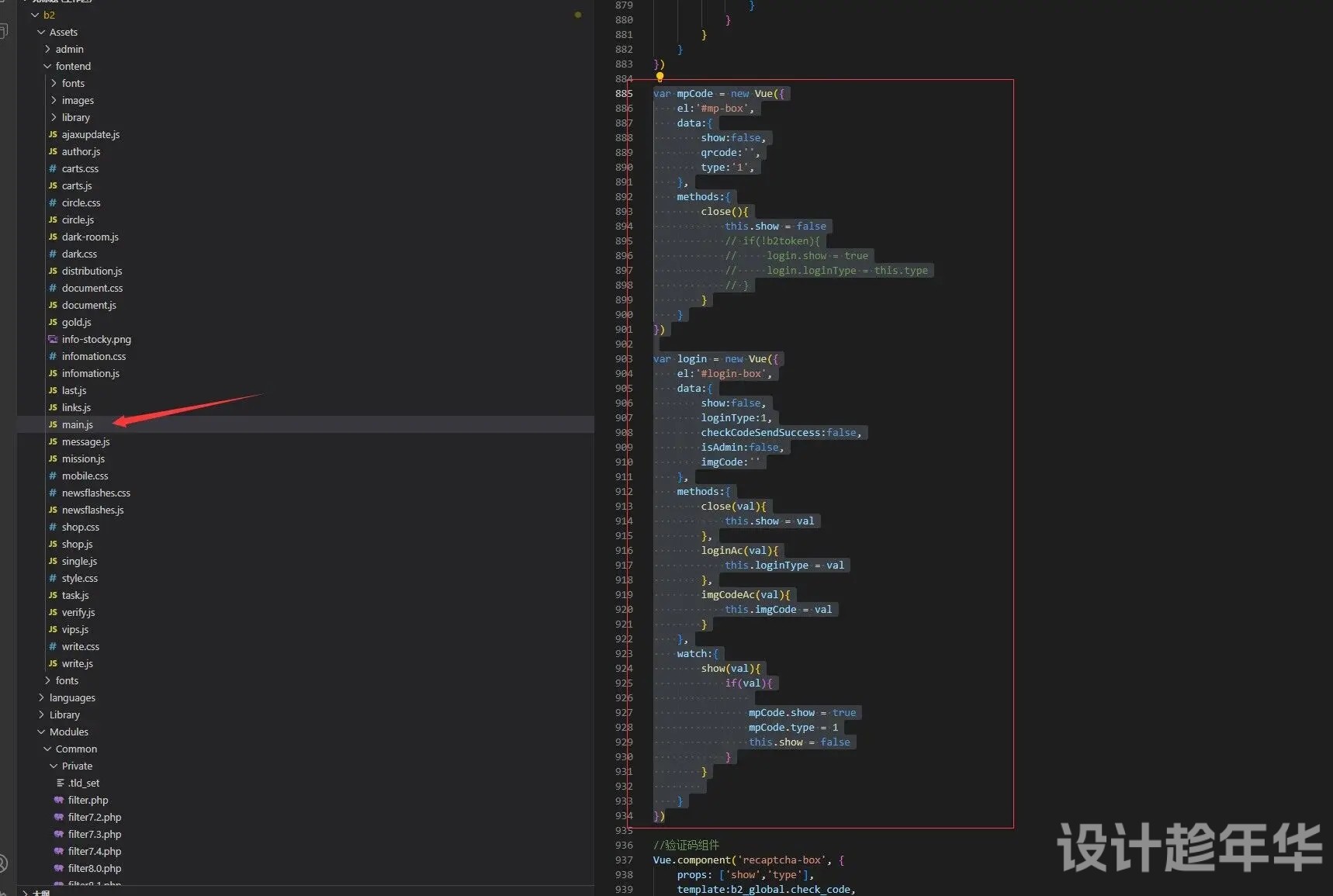The height and width of the screenshot is (896, 1333).
Task: Click the JS icon beside ajaxupdate.js
Action: pyautogui.click(x=53, y=134)
